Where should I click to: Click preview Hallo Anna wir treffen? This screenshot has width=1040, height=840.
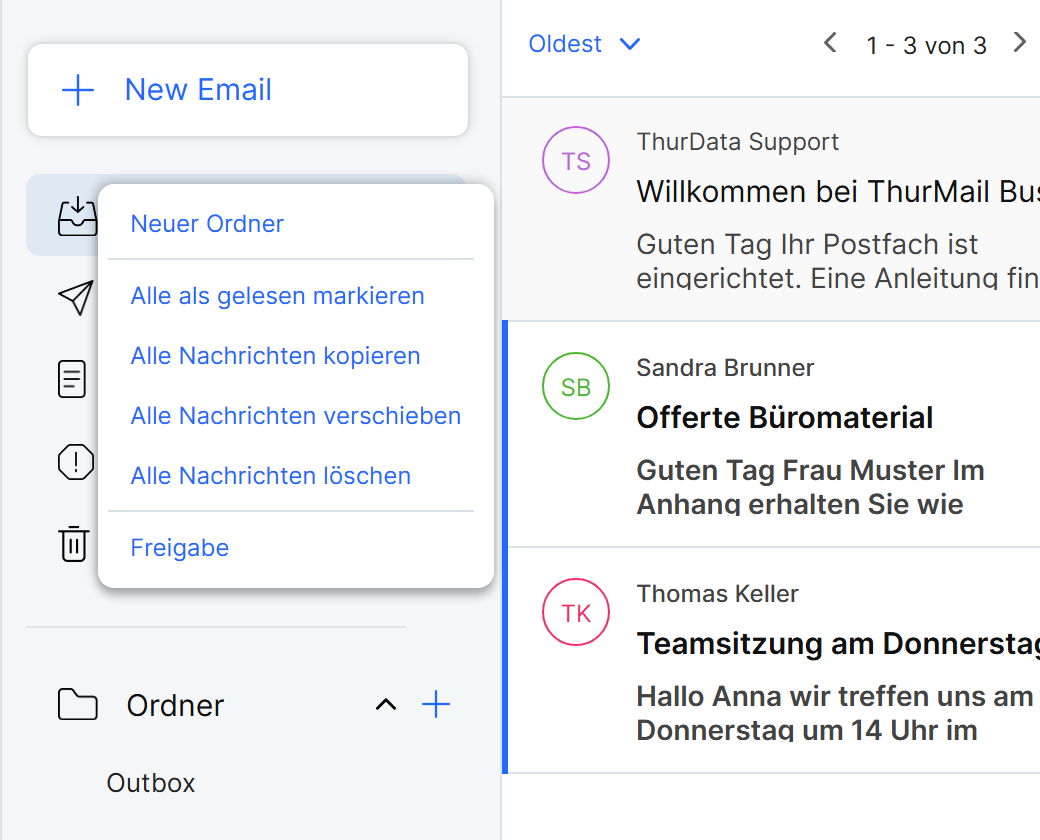[x=834, y=713]
